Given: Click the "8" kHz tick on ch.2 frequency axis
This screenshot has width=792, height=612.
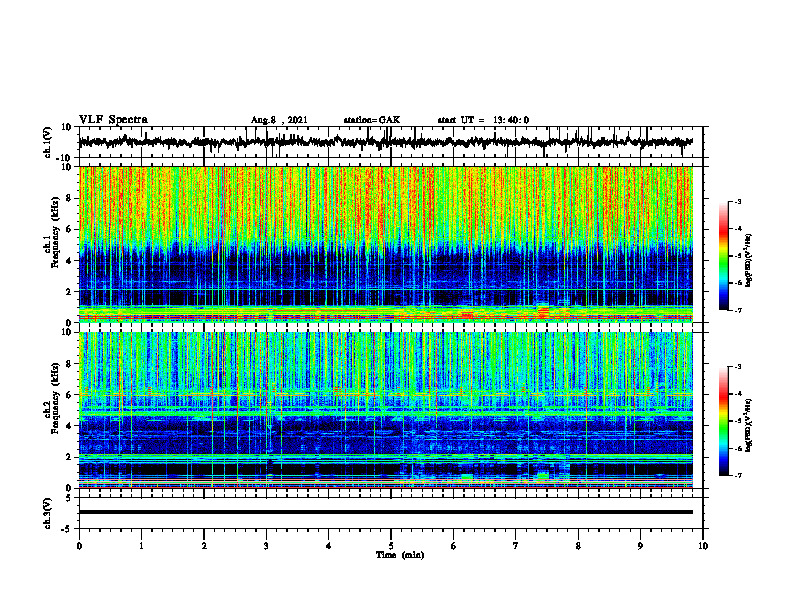Looking at the screenshot, I should point(69,364).
